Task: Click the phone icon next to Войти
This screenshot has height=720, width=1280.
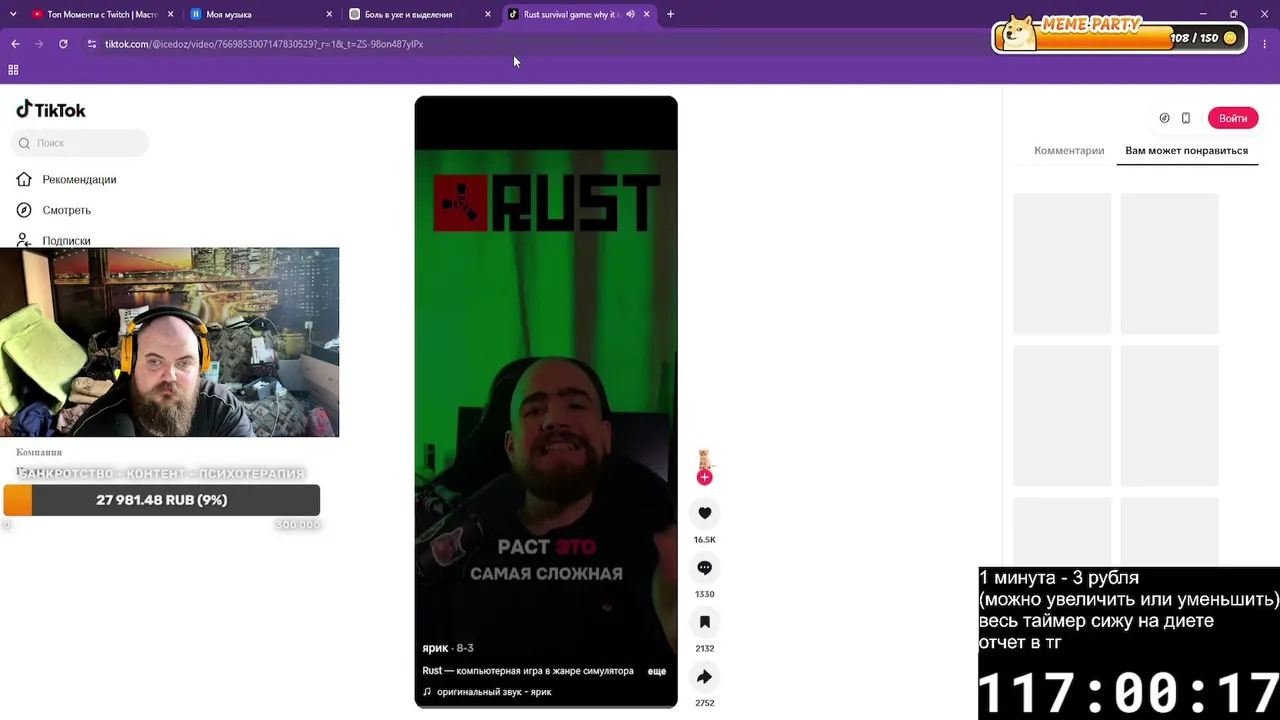Action: [x=1186, y=118]
